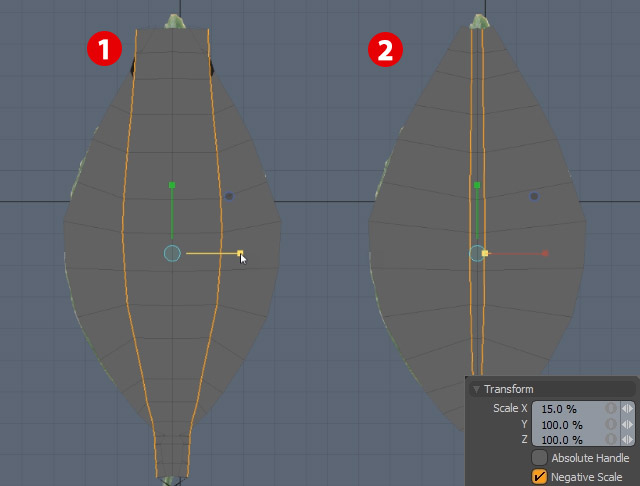Click small blue circle handle in view 2
The width and height of the screenshot is (640, 486).
coord(534,196)
